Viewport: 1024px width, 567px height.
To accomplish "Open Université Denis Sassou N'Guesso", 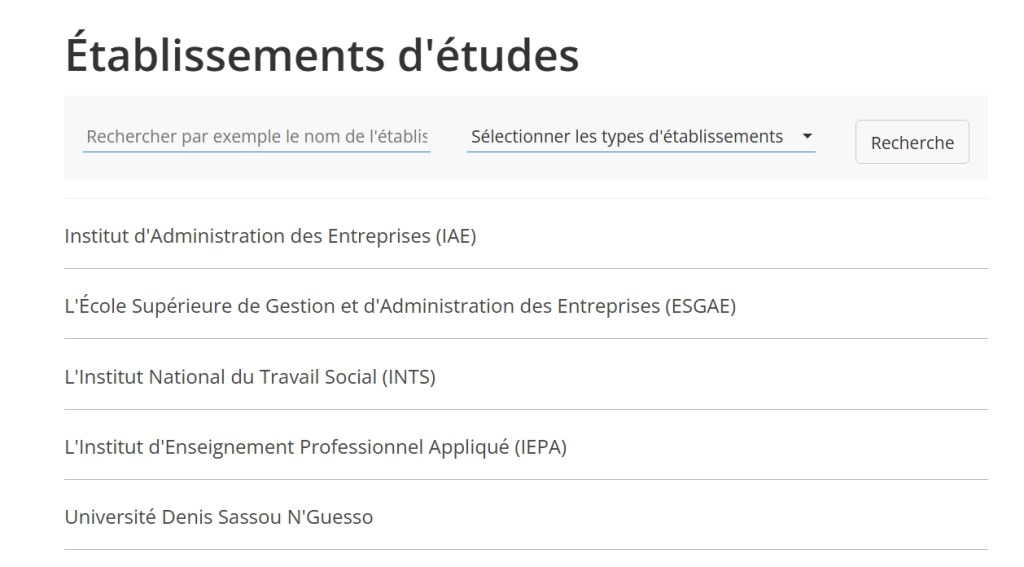I will pos(219,517).
